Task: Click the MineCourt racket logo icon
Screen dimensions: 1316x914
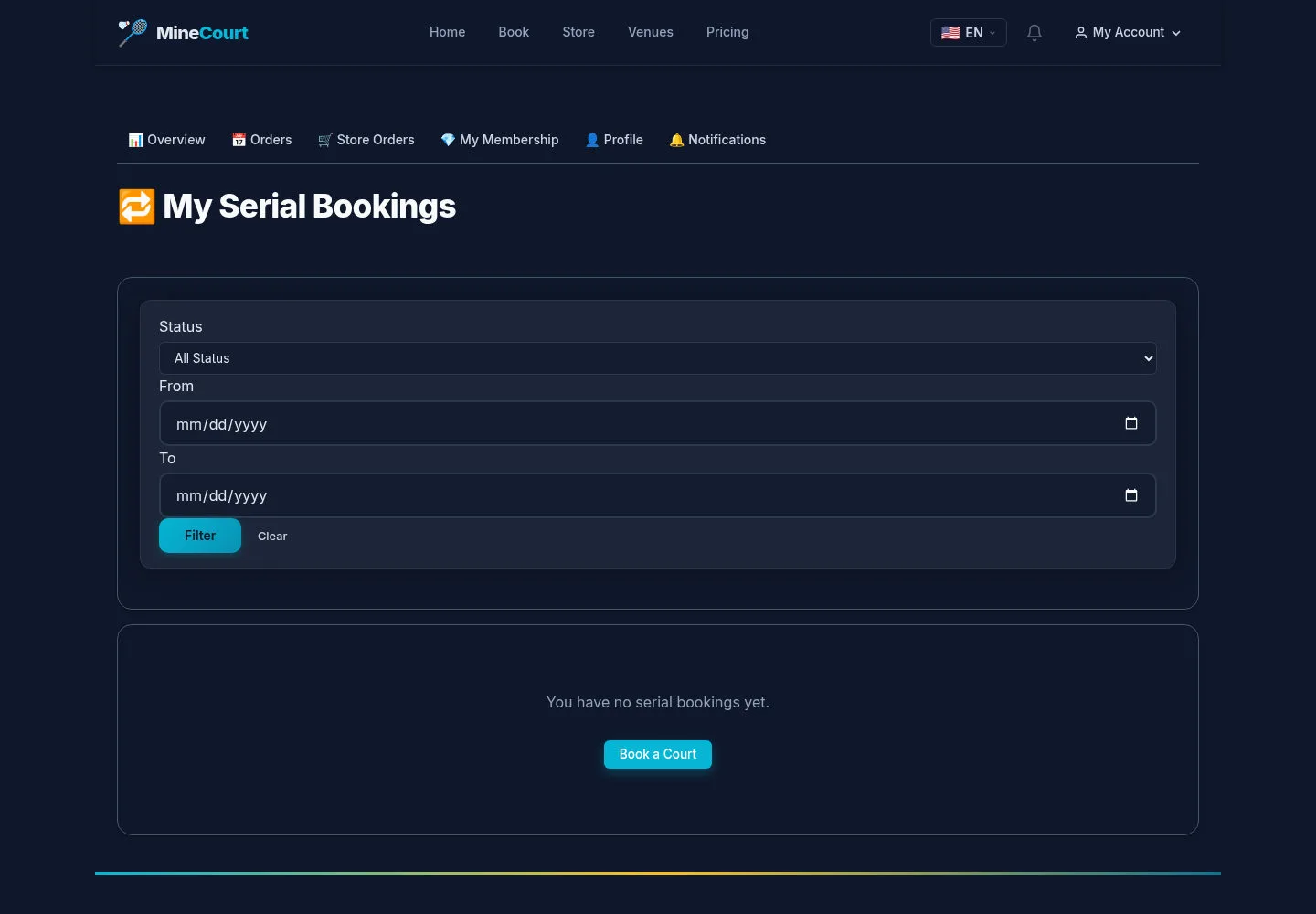Action: pyautogui.click(x=133, y=32)
